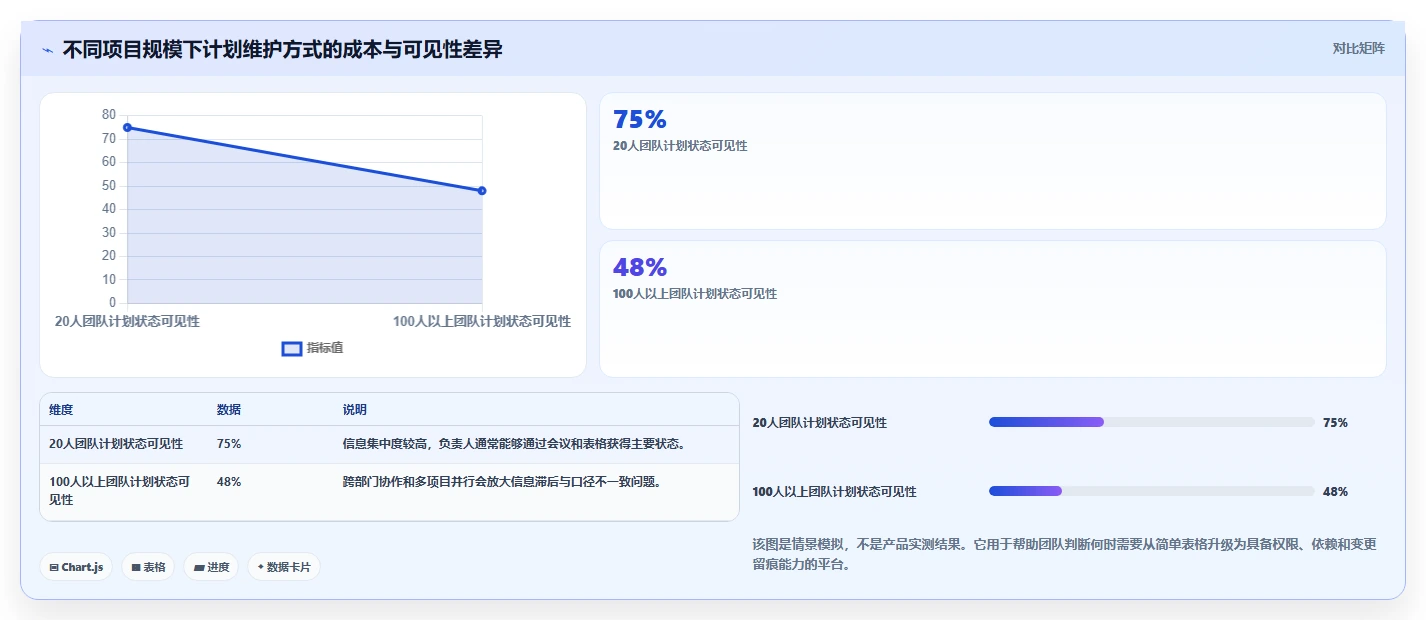Select the 进度 tag chip
Screen dimensions: 1426x620
coord(211,567)
